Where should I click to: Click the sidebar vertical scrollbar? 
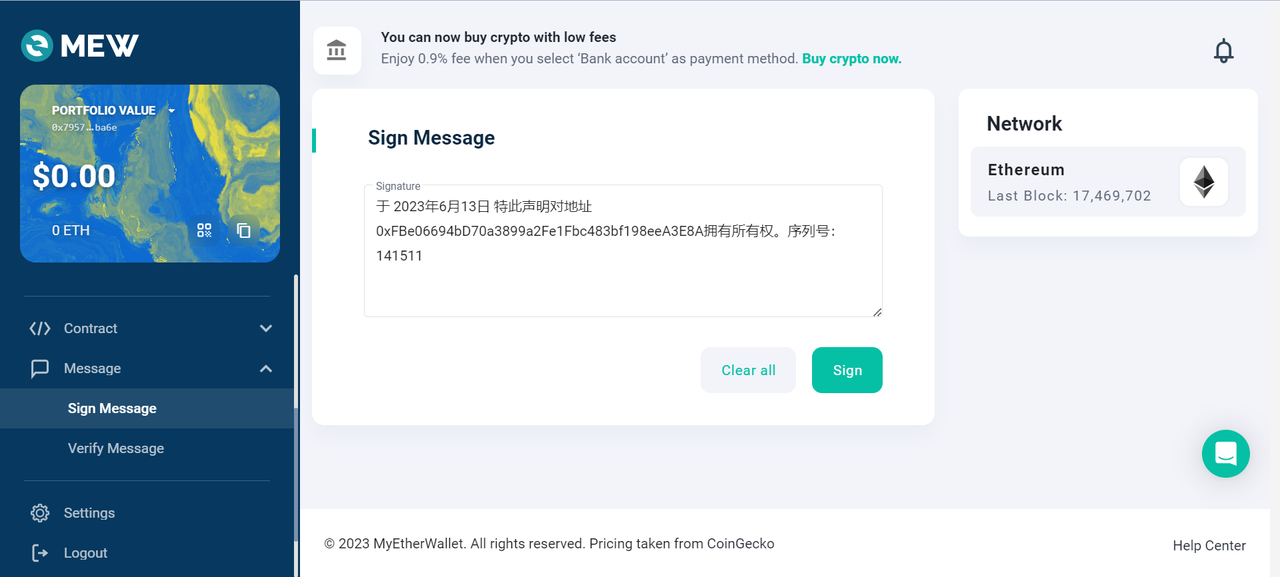(296, 420)
